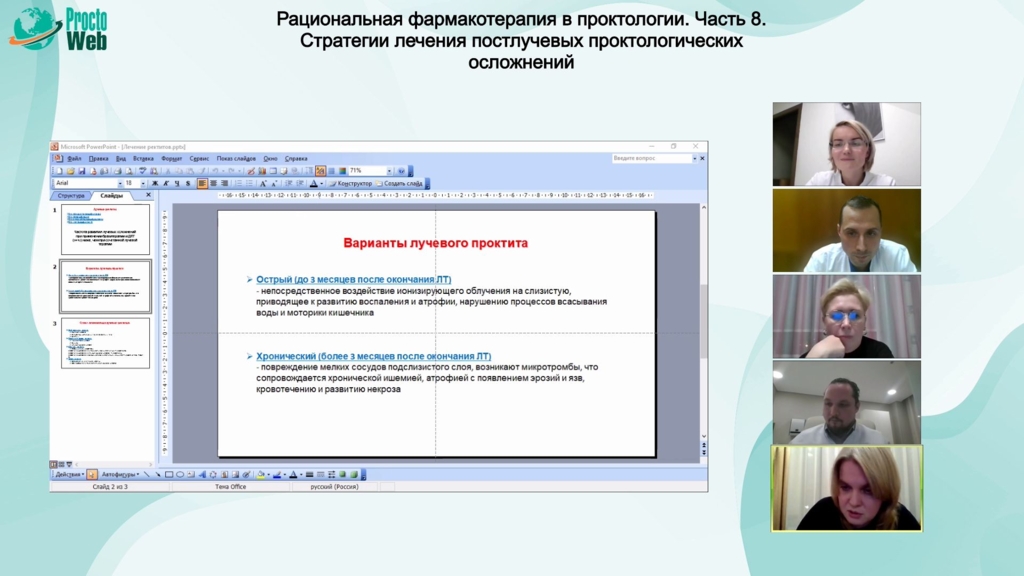Screen dimensions: 1024x576
Task: Click the font color swatch in formatting toolbar
Action: tap(313, 184)
